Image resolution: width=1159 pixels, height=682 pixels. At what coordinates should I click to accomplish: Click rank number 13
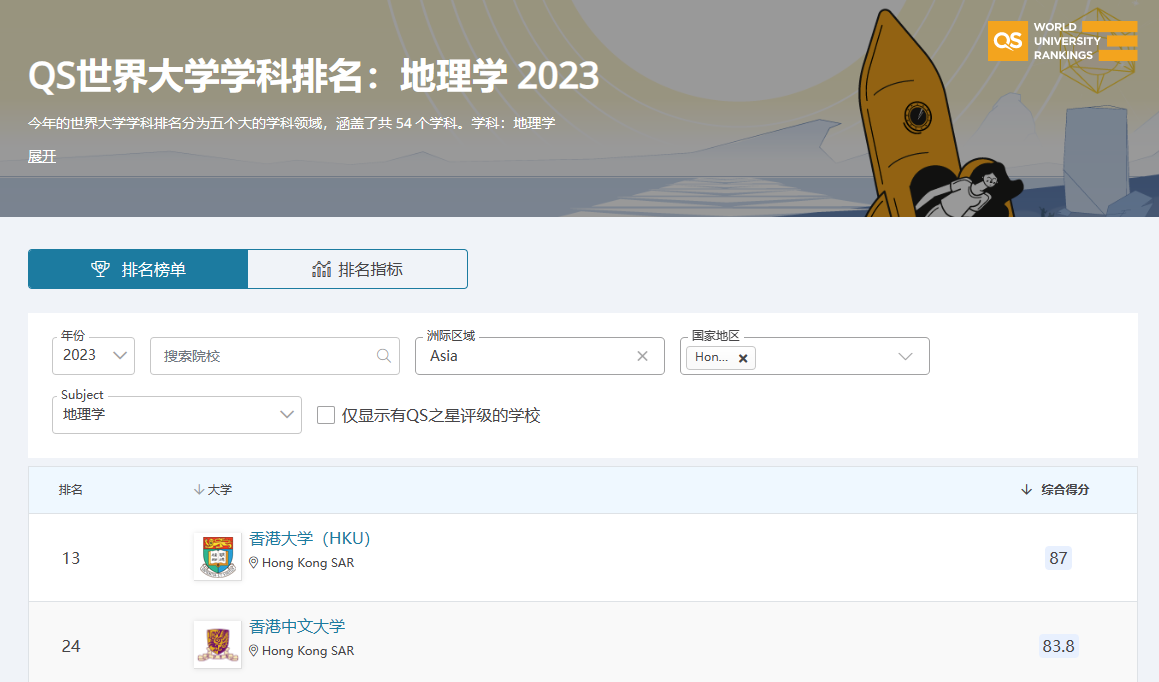click(71, 558)
